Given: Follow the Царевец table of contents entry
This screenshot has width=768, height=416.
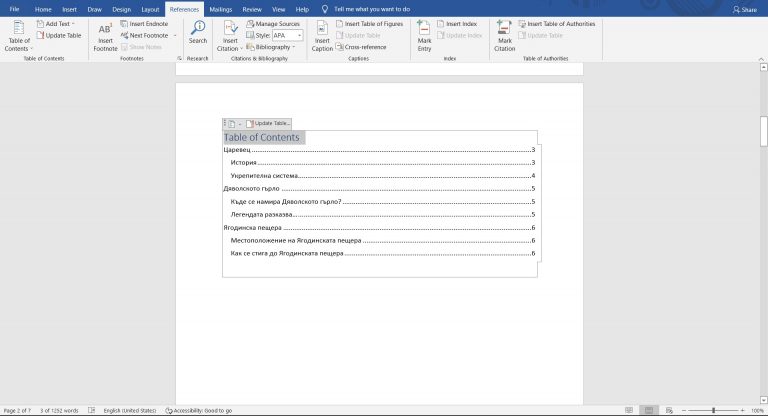Looking at the screenshot, I should (x=379, y=150).
